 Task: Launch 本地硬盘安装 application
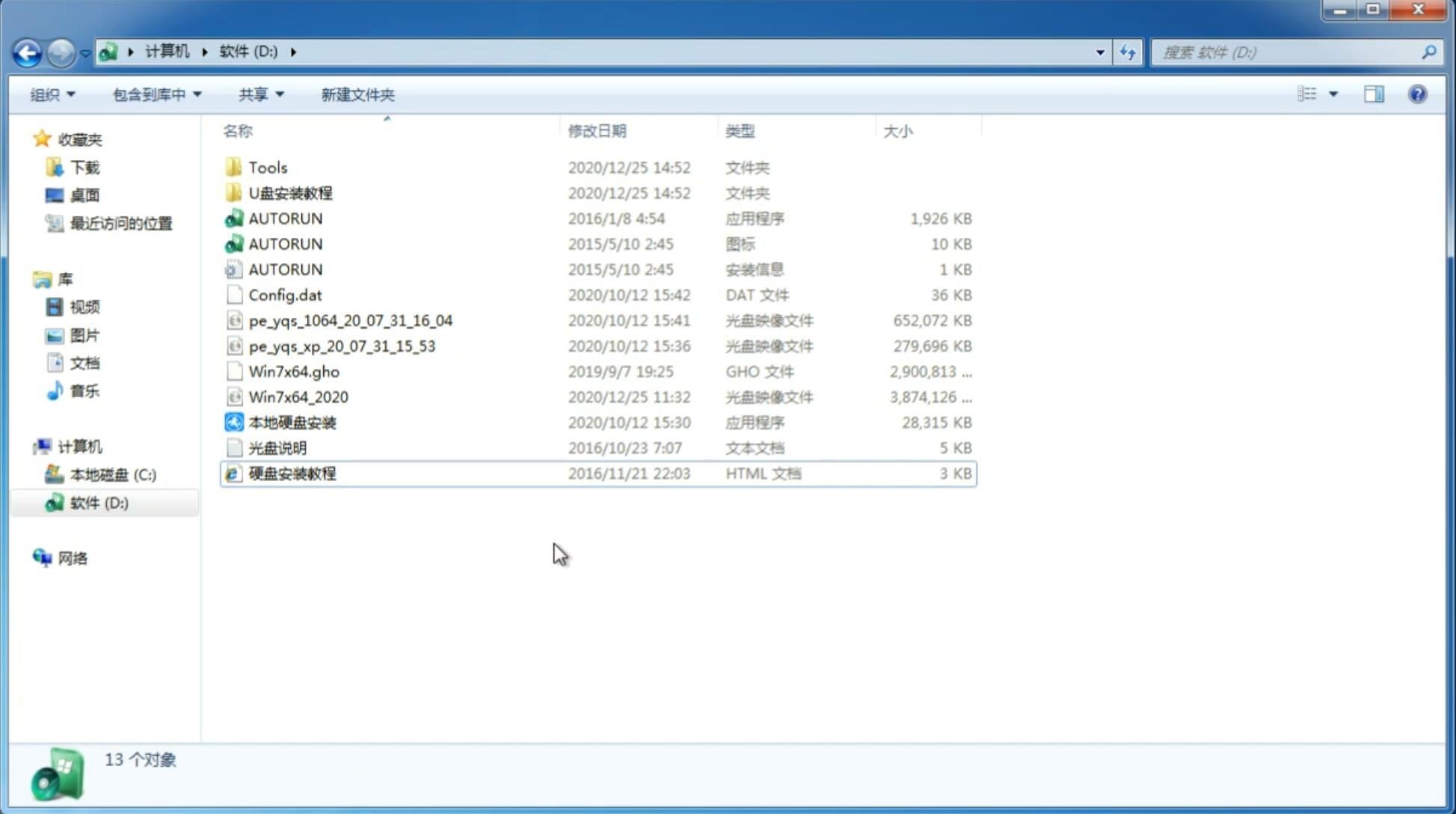click(x=292, y=422)
